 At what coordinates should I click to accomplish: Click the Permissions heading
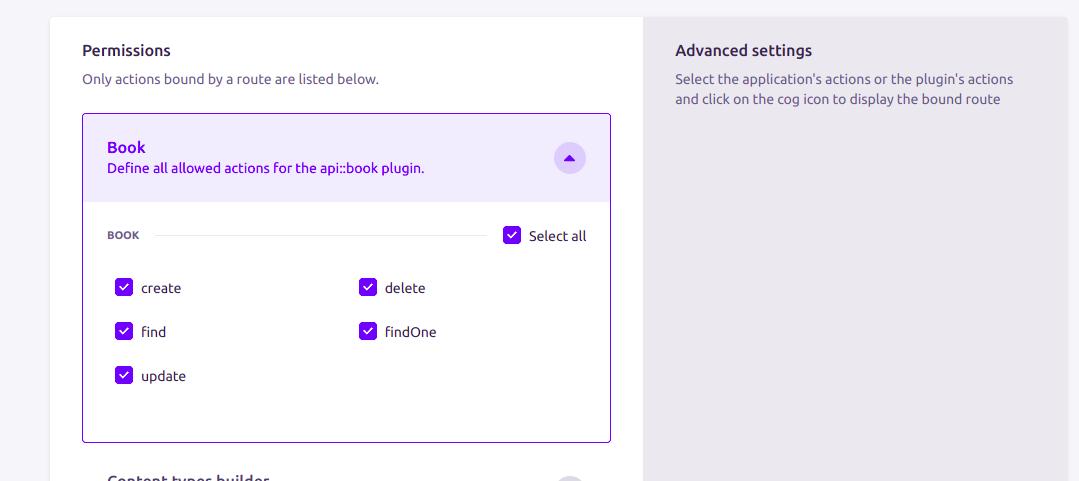click(126, 50)
